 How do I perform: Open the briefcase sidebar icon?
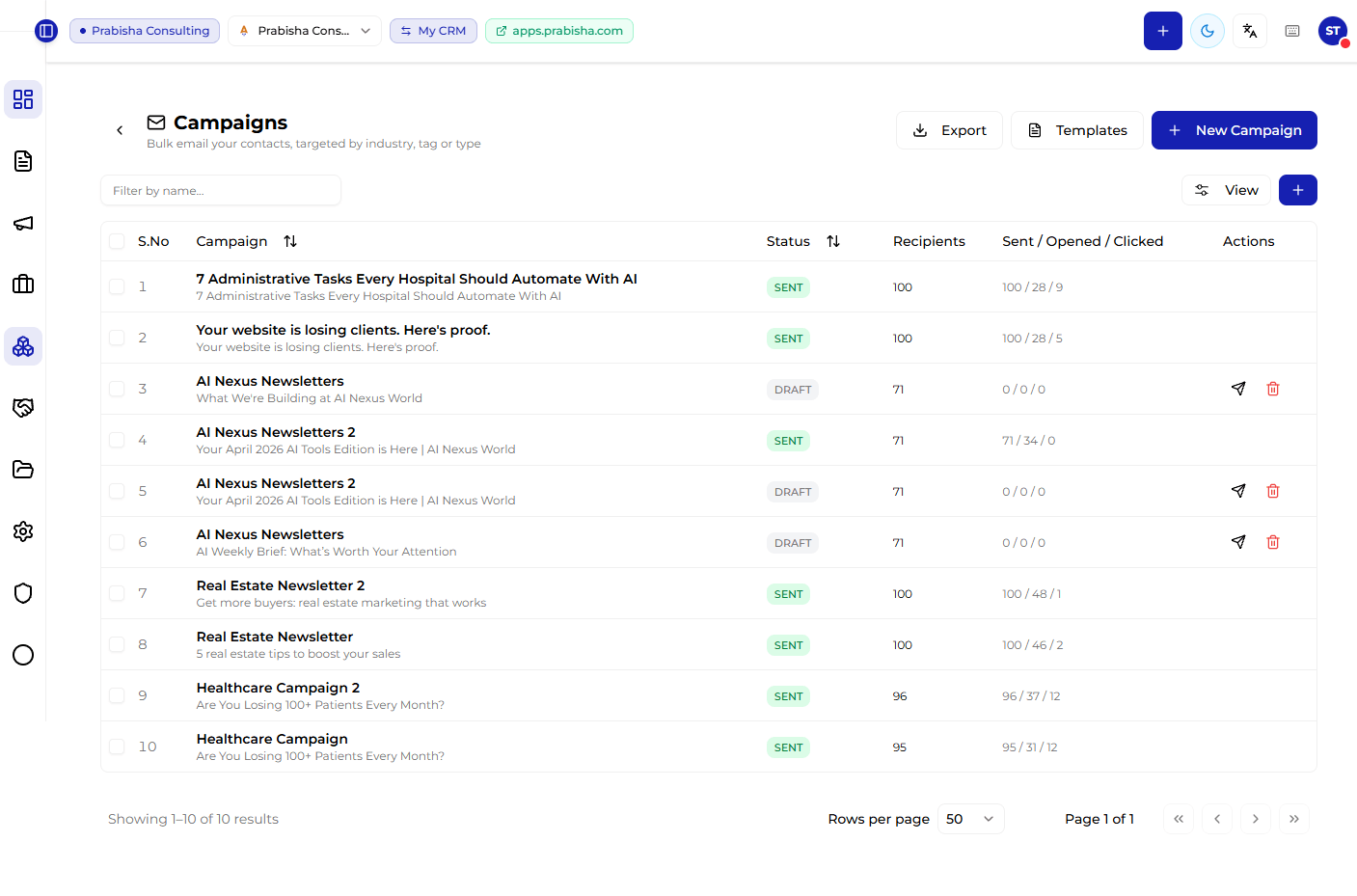[23, 285]
